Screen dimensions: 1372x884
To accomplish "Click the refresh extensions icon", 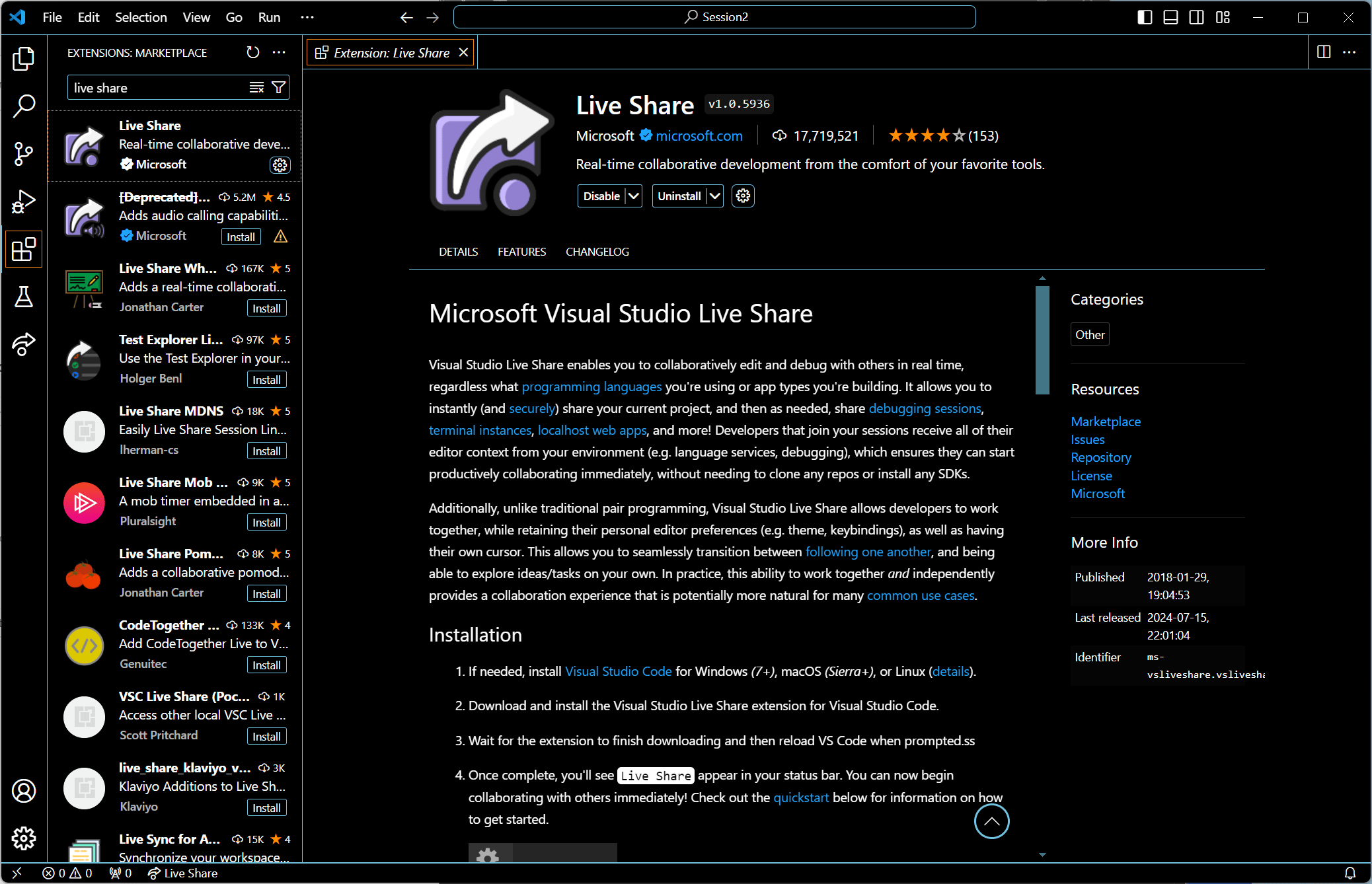I will point(253,52).
